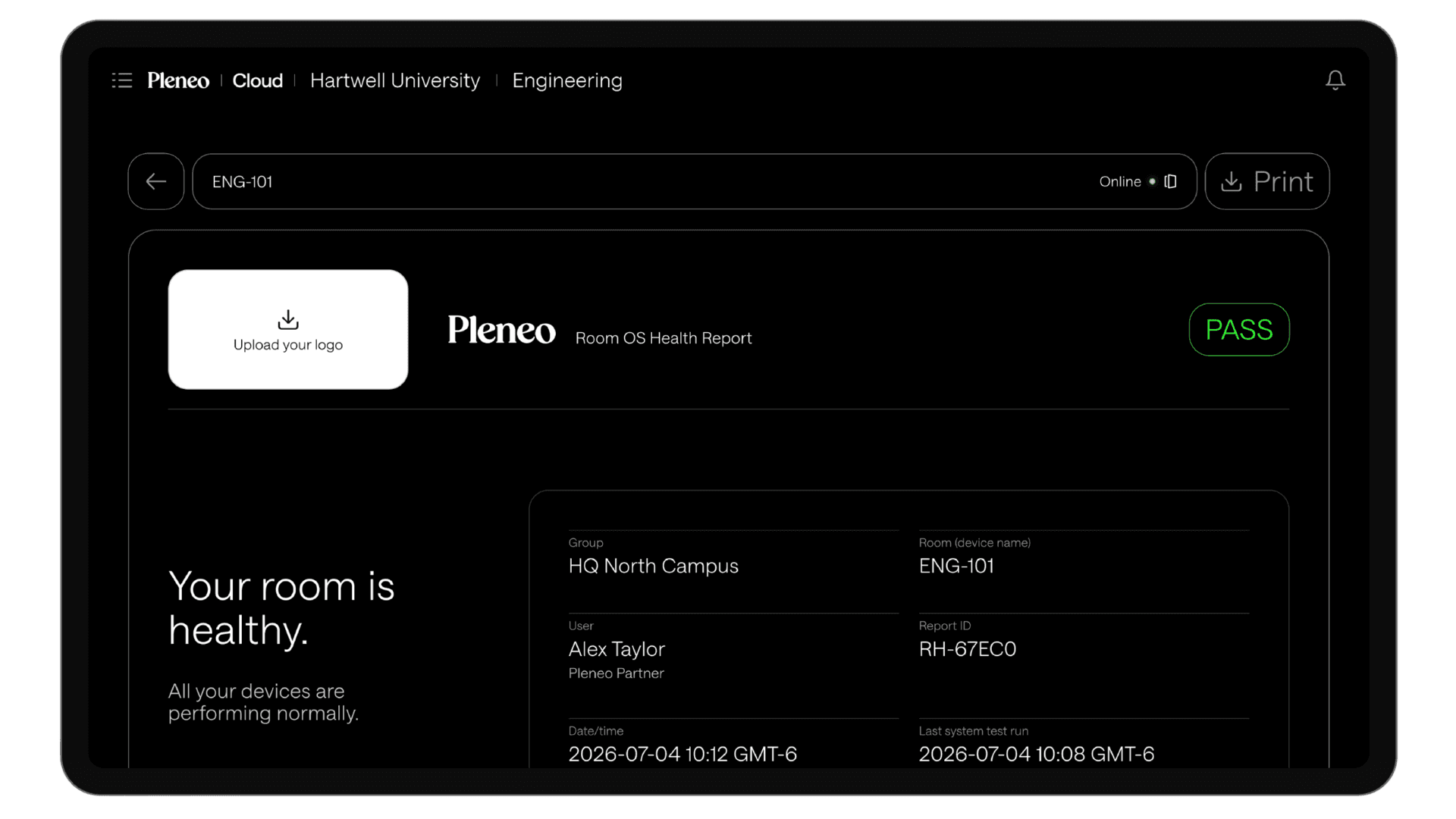The height and width of the screenshot is (819, 1456).
Task: Click the copy icon beside Online status
Action: point(1170,181)
